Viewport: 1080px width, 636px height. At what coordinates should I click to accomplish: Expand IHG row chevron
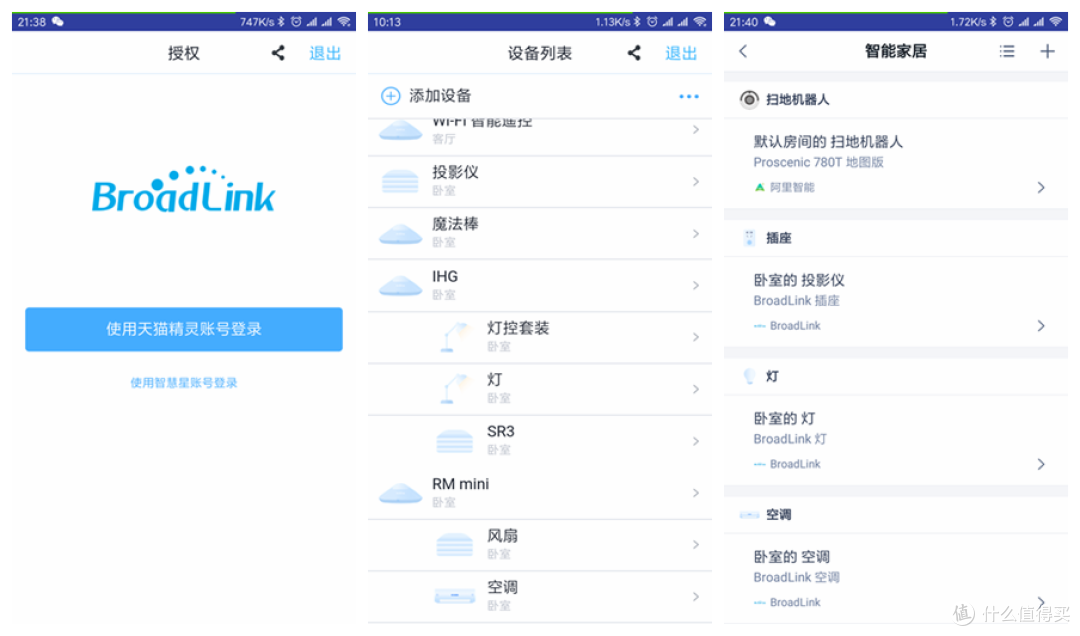click(x=696, y=285)
